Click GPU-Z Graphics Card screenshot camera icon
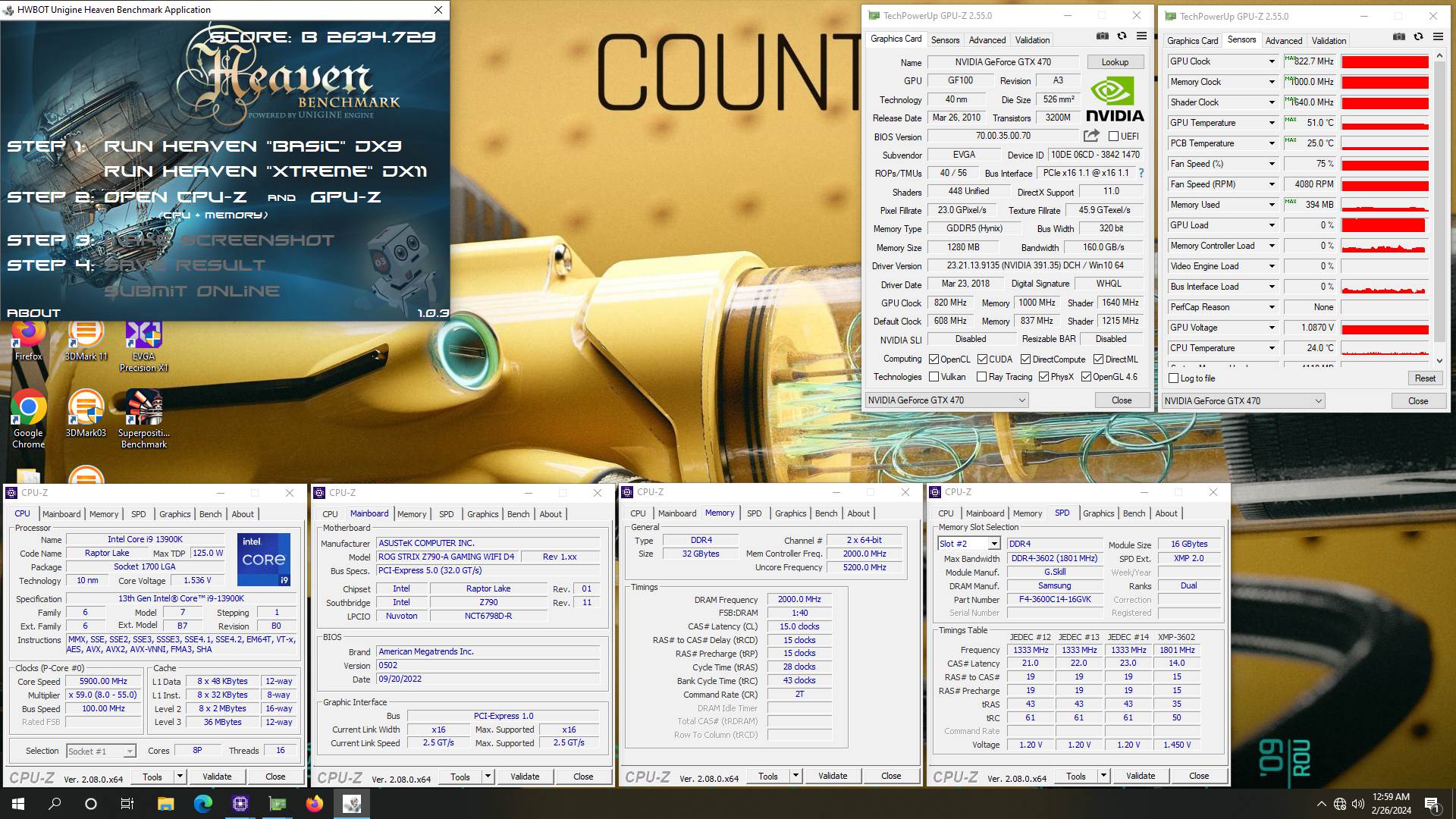 (1103, 36)
